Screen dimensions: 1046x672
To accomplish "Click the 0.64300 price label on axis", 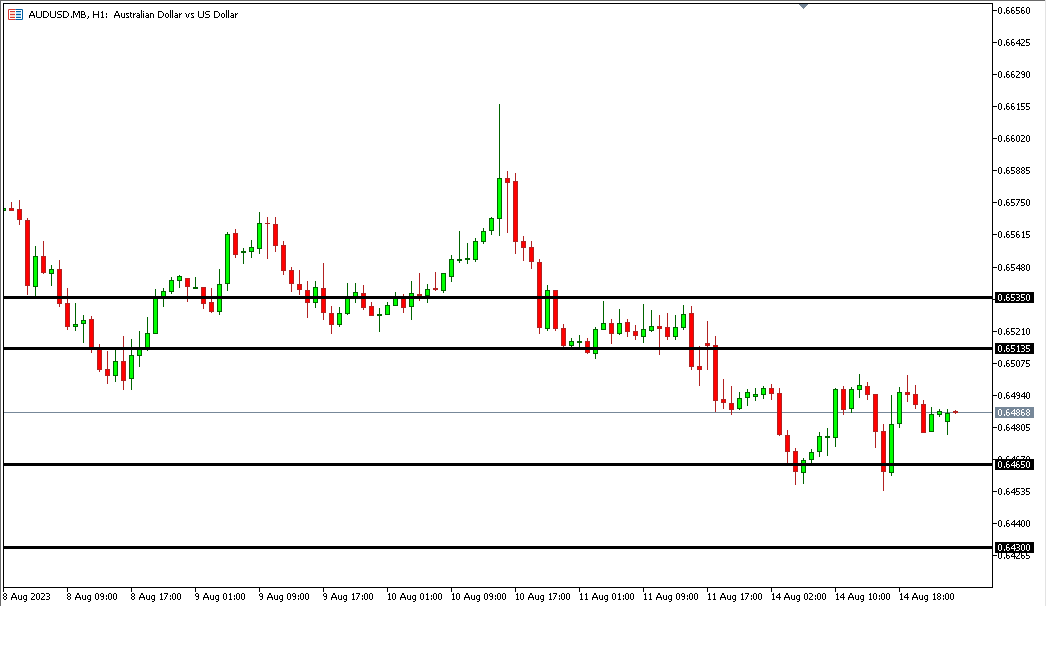I will coord(1014,548).
